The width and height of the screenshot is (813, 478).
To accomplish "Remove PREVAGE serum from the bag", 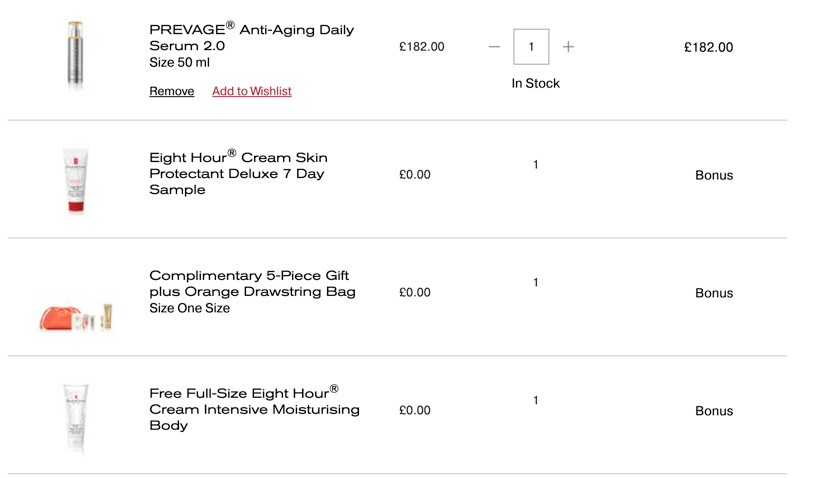I will [x=172, y=91].
